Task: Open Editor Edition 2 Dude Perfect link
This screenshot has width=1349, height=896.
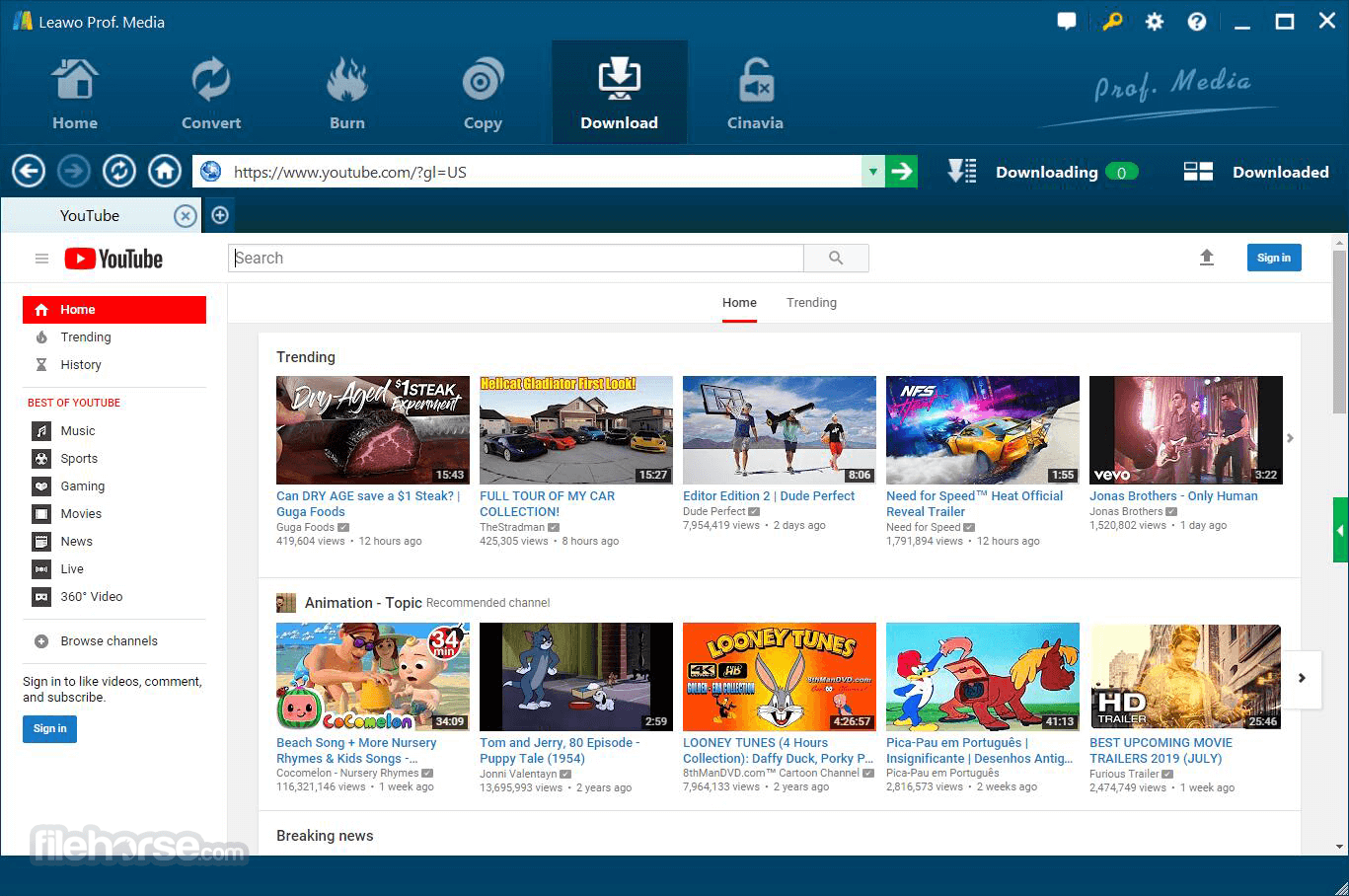Action: [x=769, y=496]
